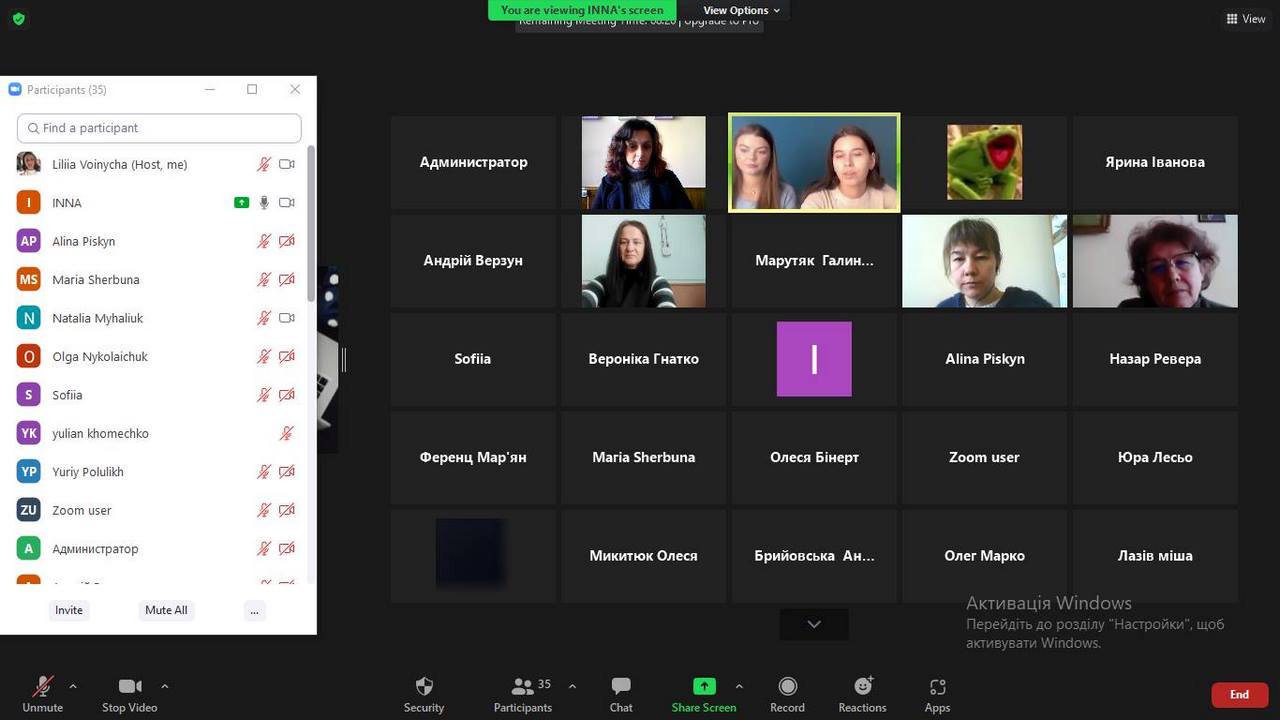Open the Chat icon
Image resolution: width=1280 pixels, height=720 pixels.
click(x=621, y=686)
